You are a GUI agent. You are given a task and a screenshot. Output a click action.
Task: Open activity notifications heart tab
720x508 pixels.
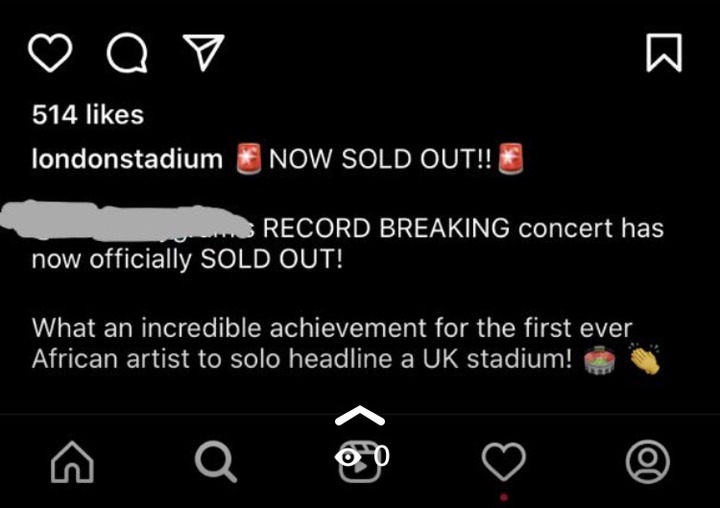tap(504, 462)
